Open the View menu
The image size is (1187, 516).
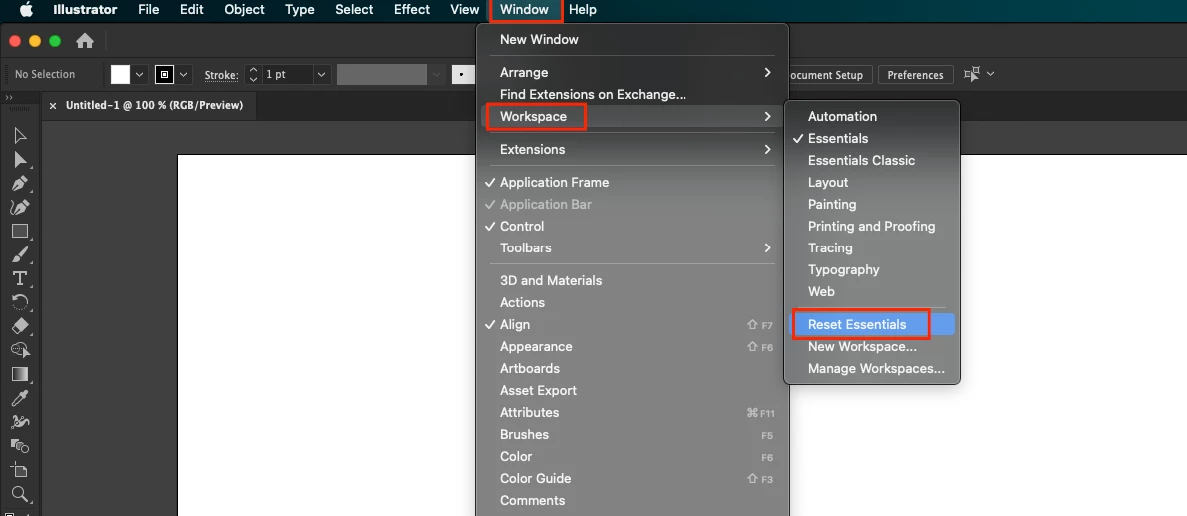(464, 9)
